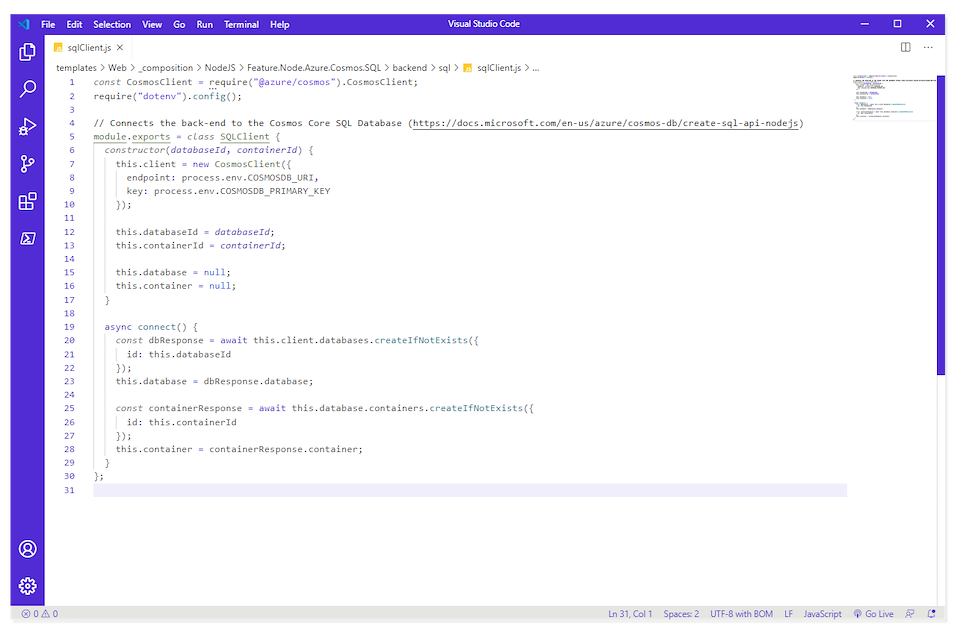The image size is (960, 632).
Task: Click the sql breadcrumb
Action: pos(444,68)
